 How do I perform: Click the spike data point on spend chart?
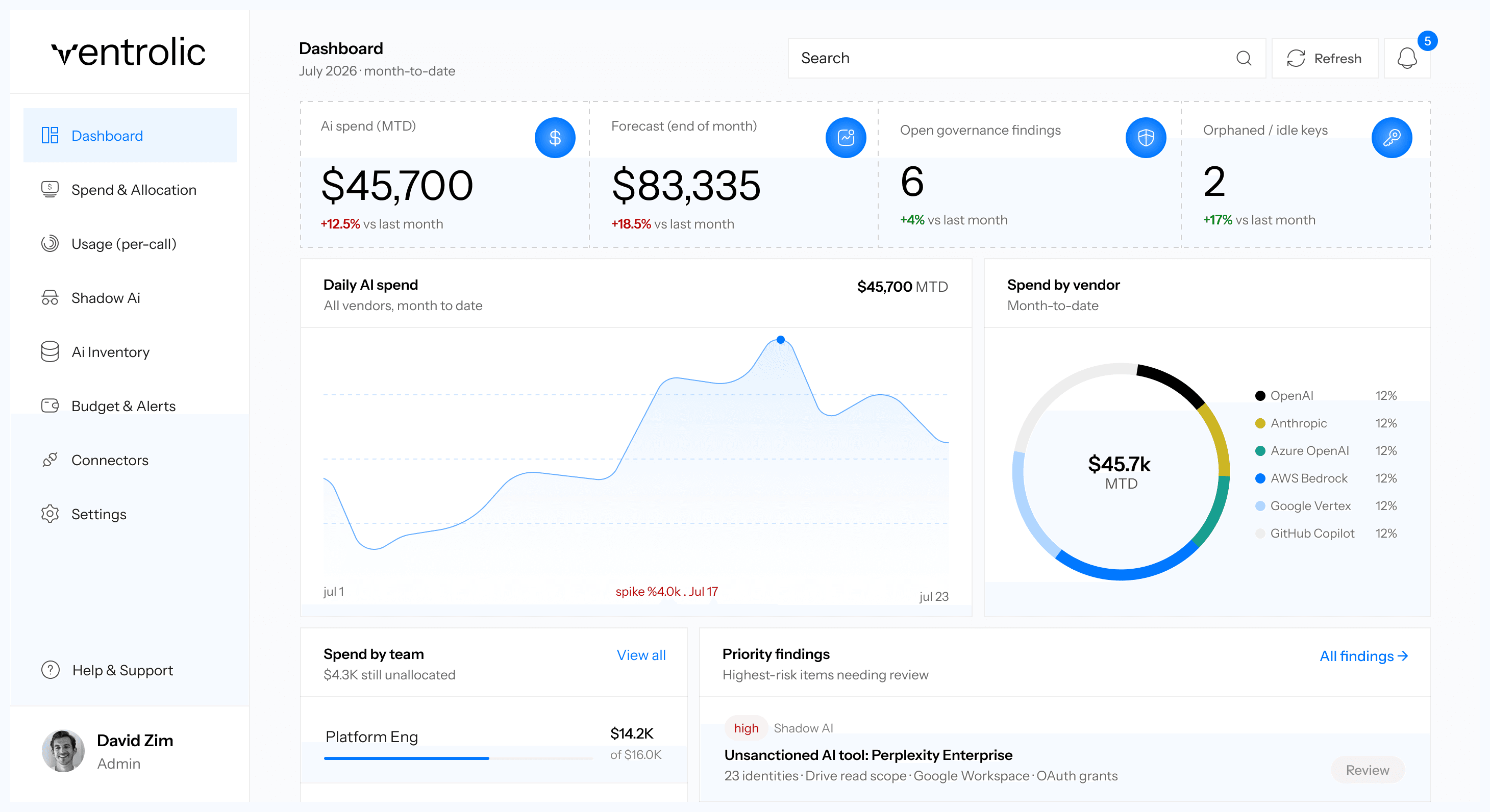780,340
